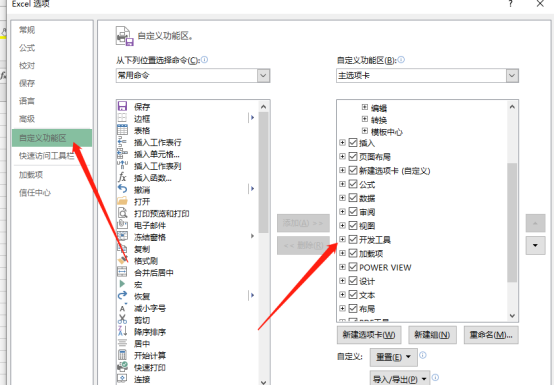Click the 连接 icon
The image size is (554, 385).
(x=122, y=378)
